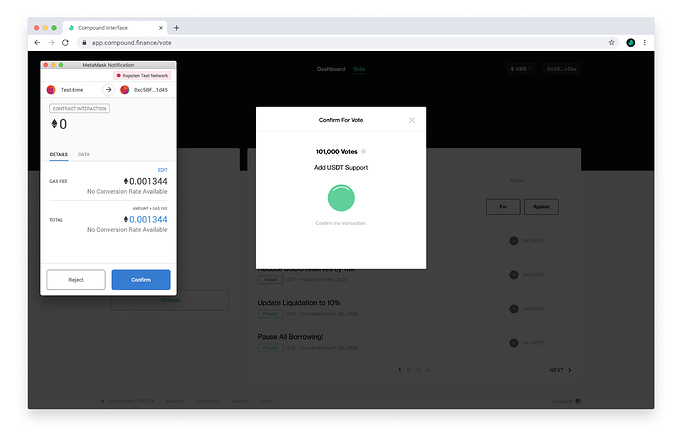Click the green loading spinner circle
Image resolution: width=690 pixels, height=440 pixels.
[341, 198]
